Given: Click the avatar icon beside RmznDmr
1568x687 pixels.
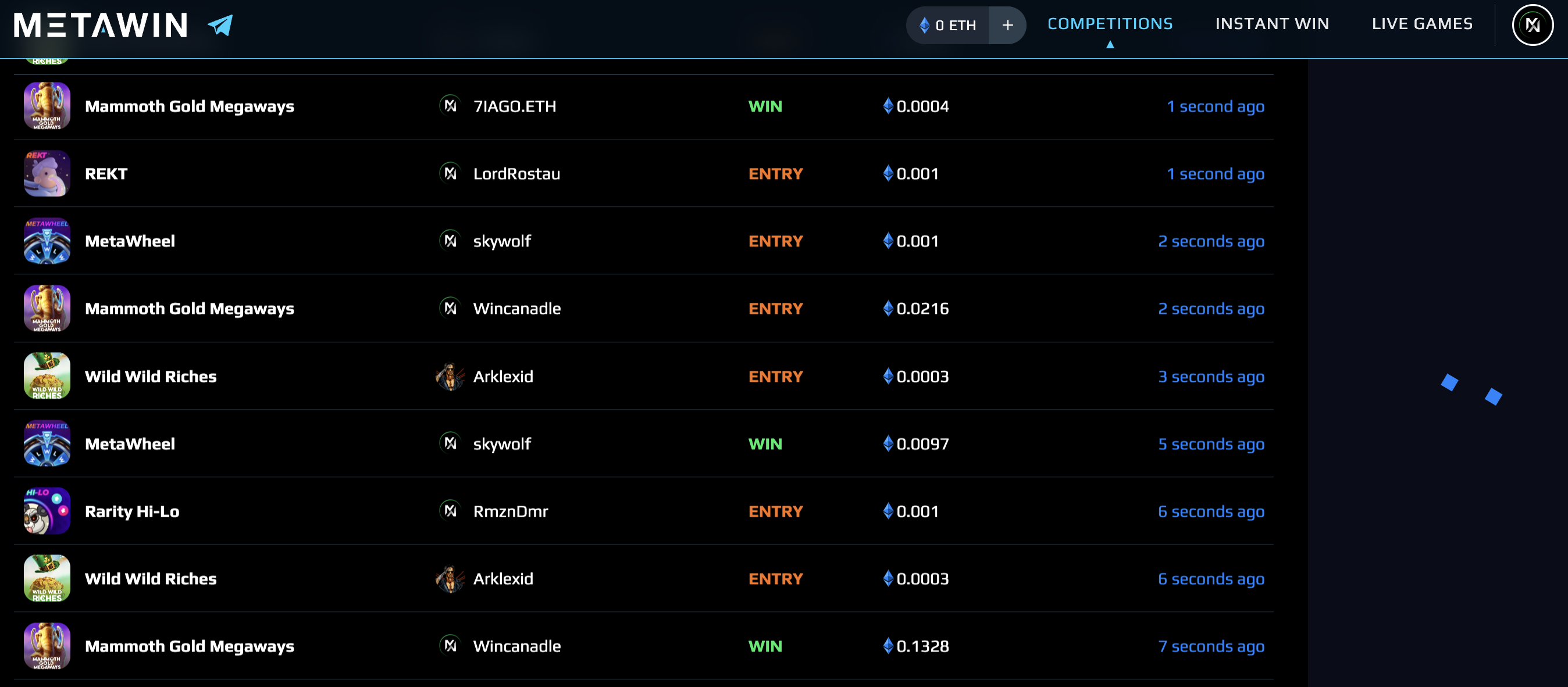Looking at the screenshot, I should tap(450, 510).
